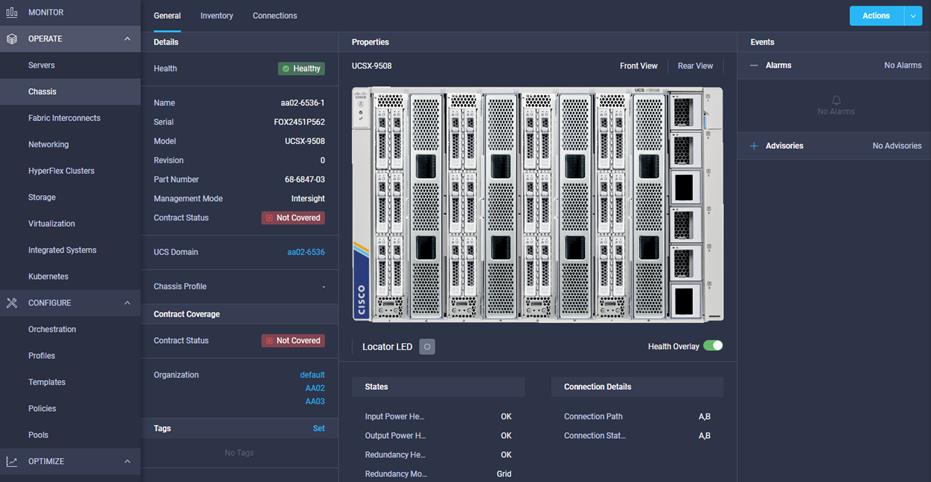
Task: Click the Healthy status badge
Action: [301, 69]
